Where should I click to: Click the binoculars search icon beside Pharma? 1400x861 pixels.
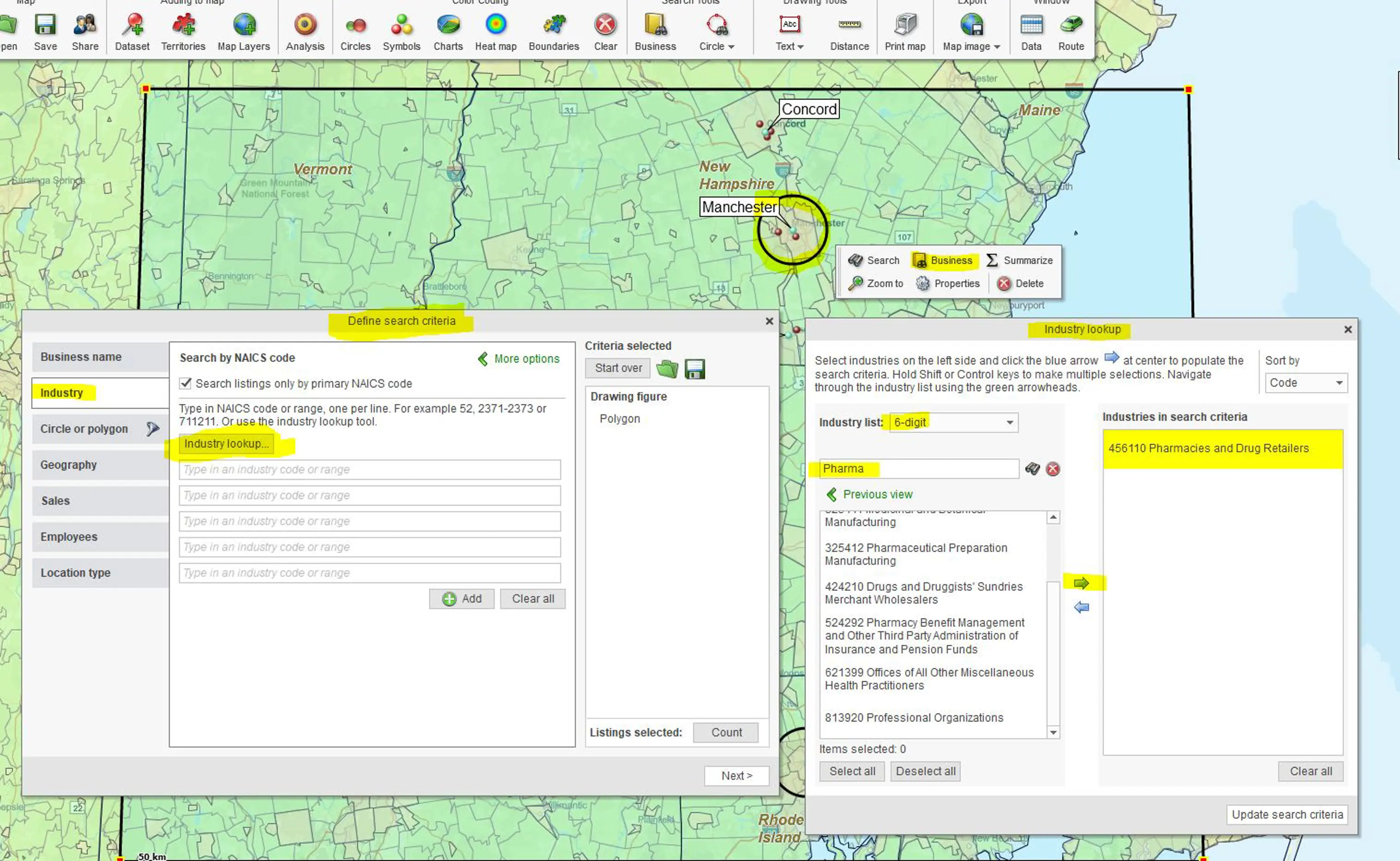1032,469
